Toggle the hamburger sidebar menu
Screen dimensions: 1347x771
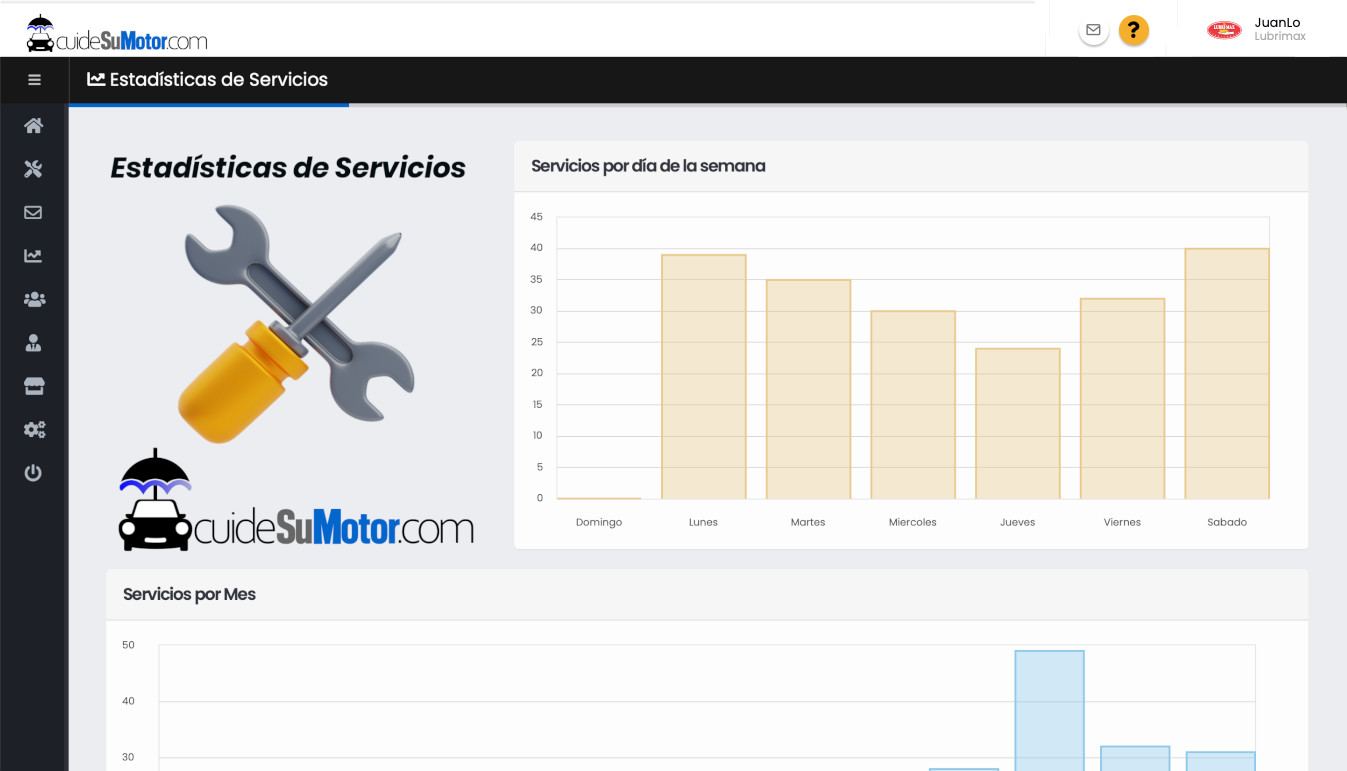coord(34,80)
